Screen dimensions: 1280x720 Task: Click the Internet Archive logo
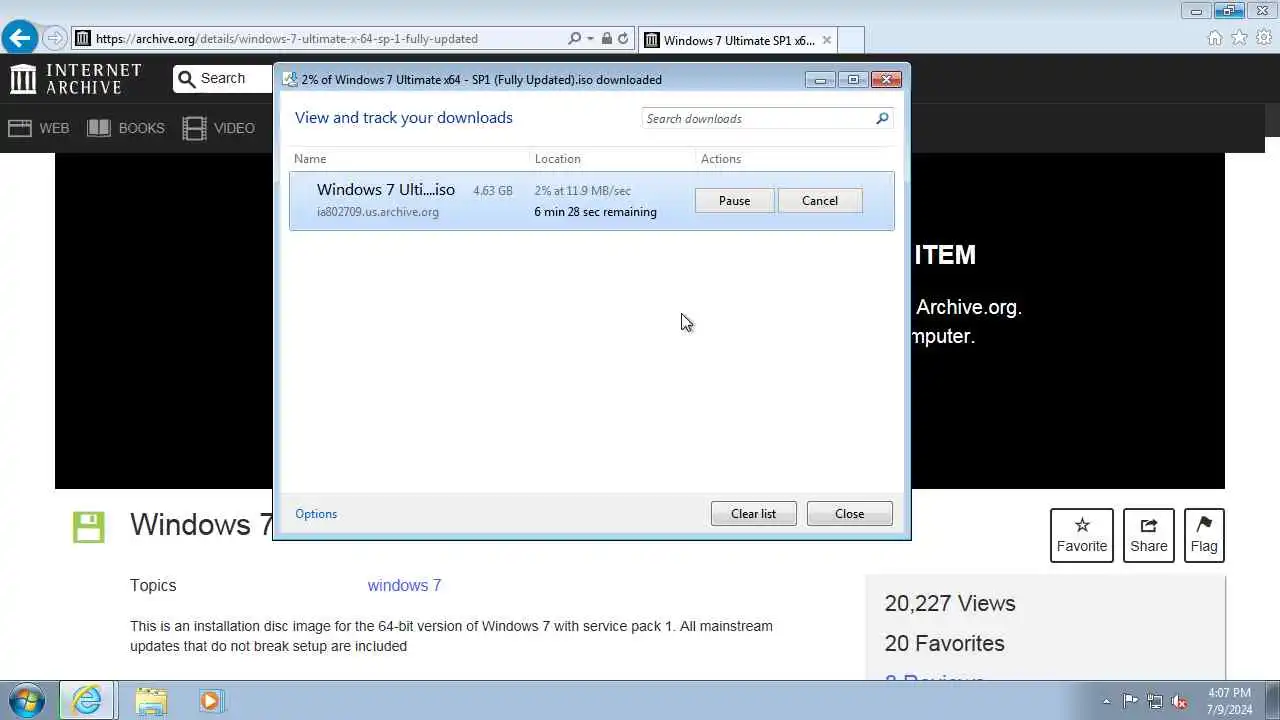[76, 79]
